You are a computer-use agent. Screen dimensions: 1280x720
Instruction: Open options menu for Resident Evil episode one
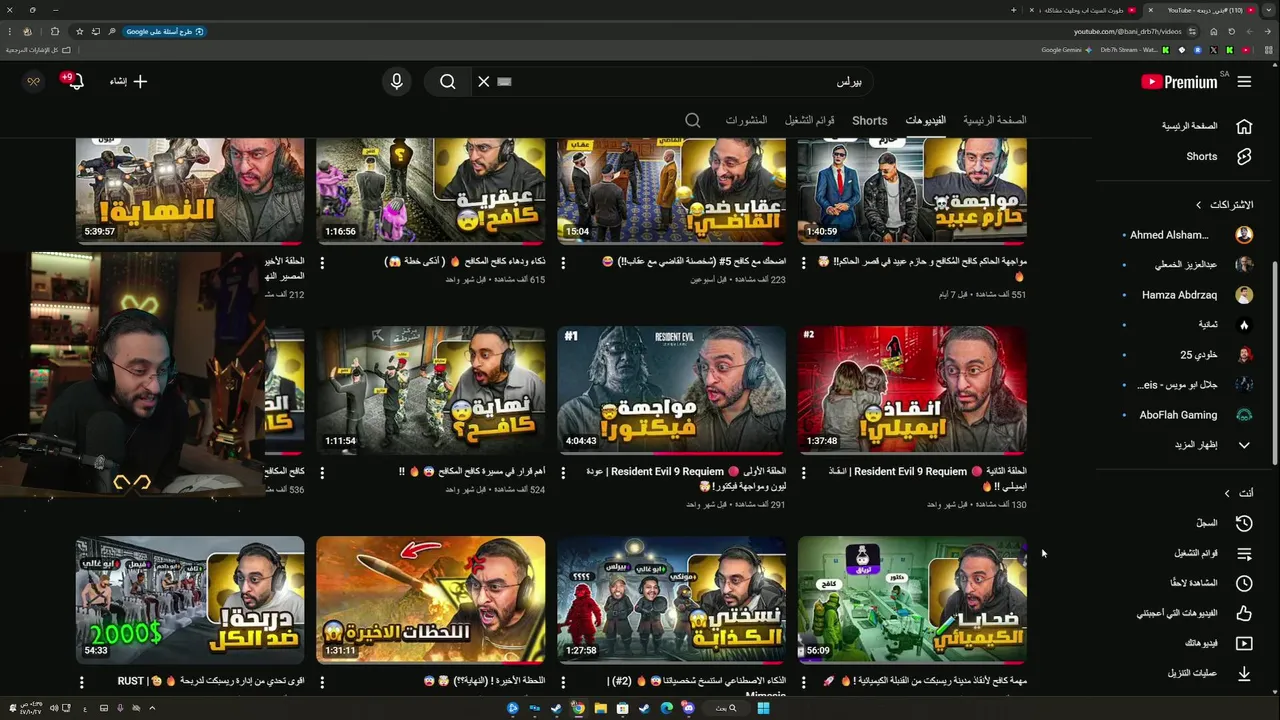pyautogui.click(x=563, y=472)
